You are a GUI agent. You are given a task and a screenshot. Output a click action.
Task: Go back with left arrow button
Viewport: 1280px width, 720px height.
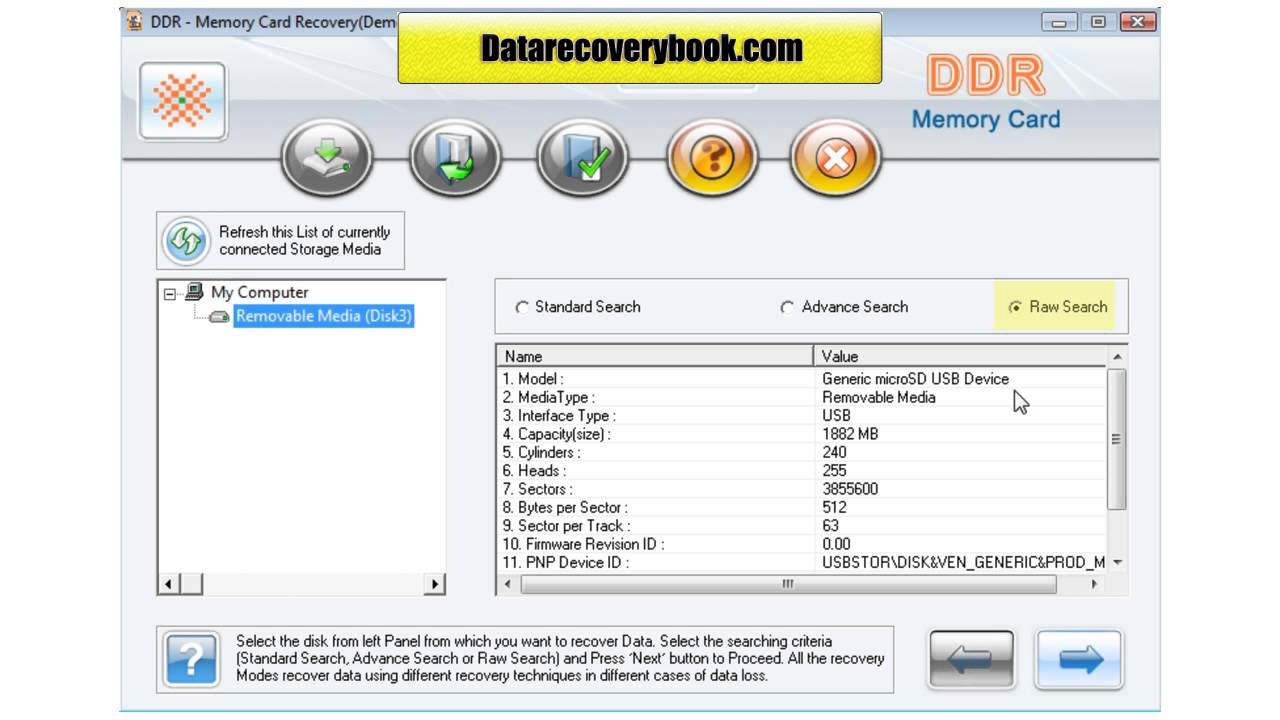point(971,660)
